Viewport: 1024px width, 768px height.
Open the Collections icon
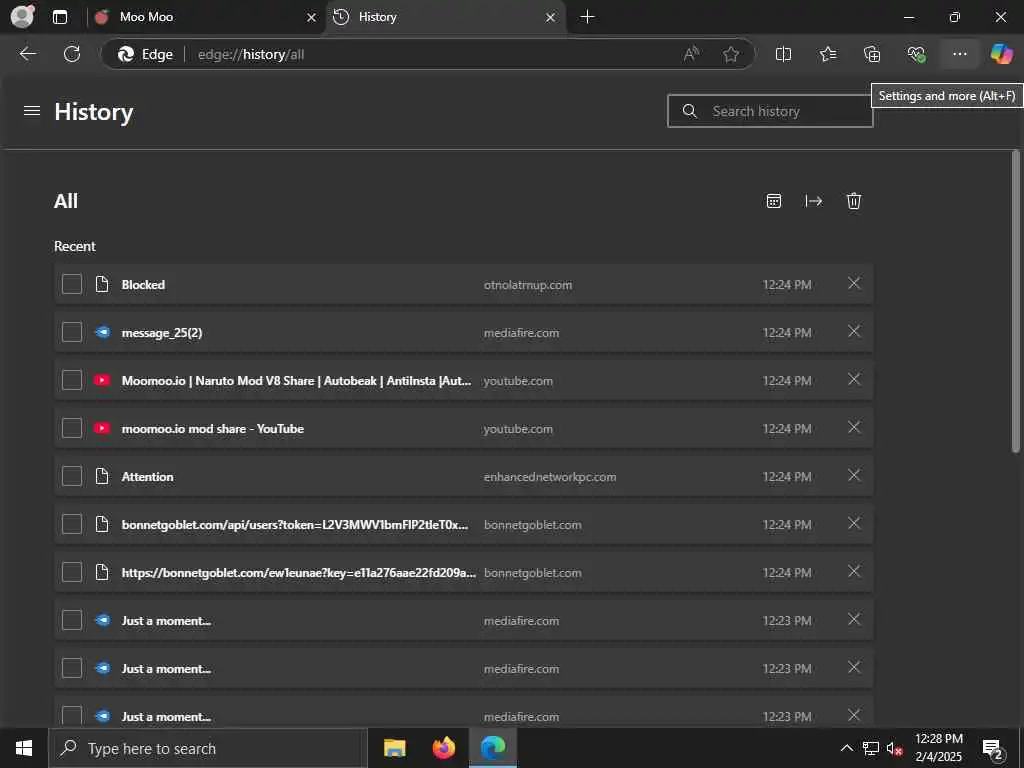click(872, 54)
